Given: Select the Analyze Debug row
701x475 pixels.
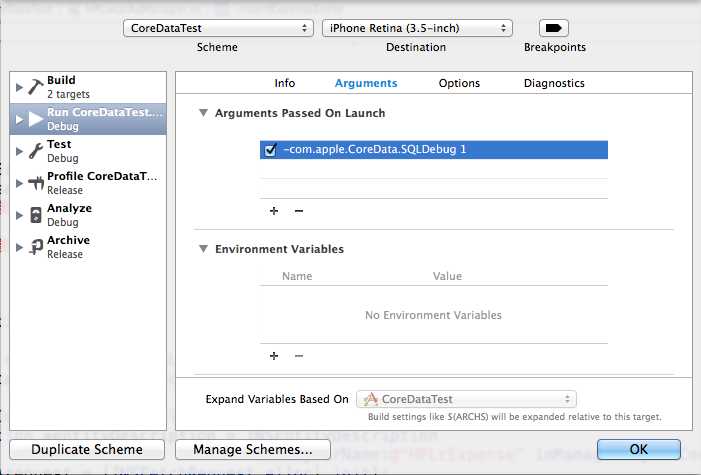Looking at the screenshot, I should (88, 216).
